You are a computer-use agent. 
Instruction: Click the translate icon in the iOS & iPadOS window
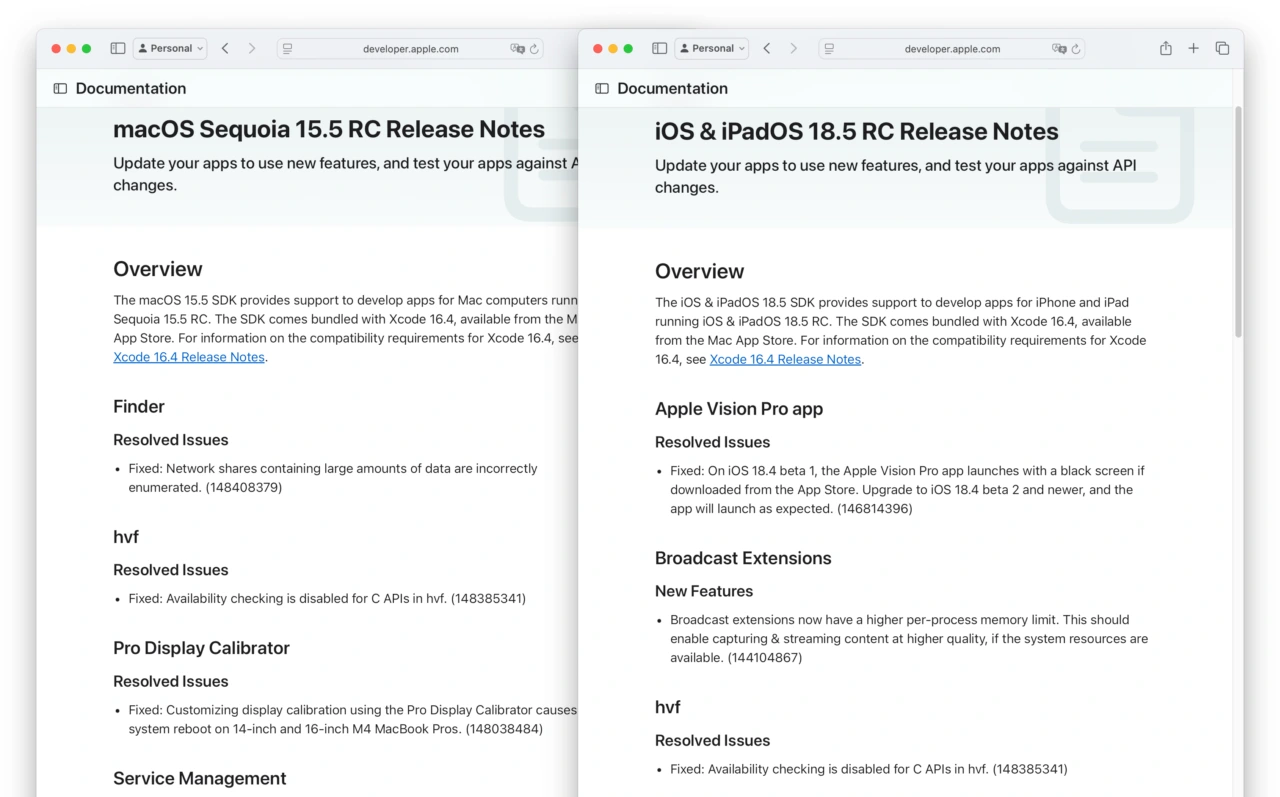tap(1058, 49)
